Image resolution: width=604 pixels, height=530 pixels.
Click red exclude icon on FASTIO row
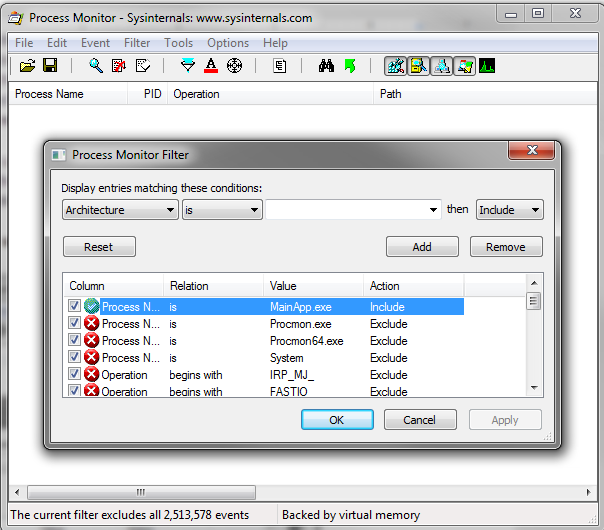[x=92, y=390]
